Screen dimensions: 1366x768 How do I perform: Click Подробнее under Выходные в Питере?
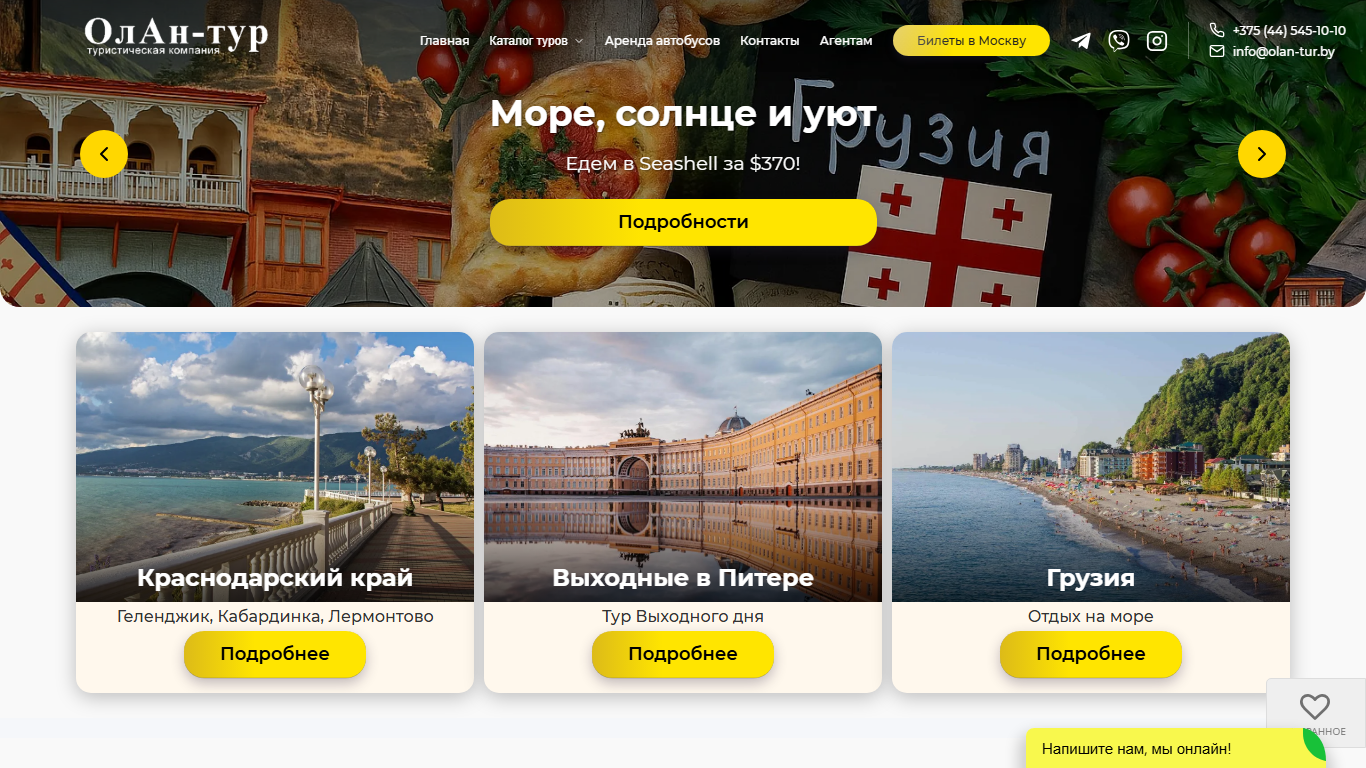click(x=683, y=654)
